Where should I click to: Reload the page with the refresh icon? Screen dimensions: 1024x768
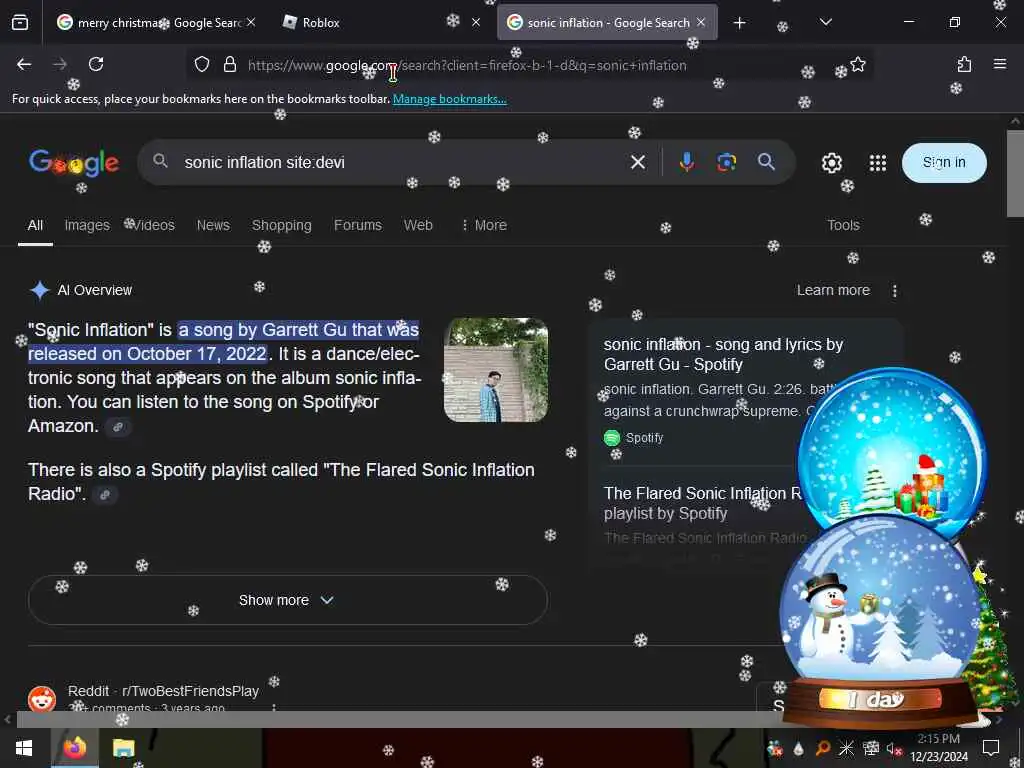pyautogui.click(x=96, y=64)
